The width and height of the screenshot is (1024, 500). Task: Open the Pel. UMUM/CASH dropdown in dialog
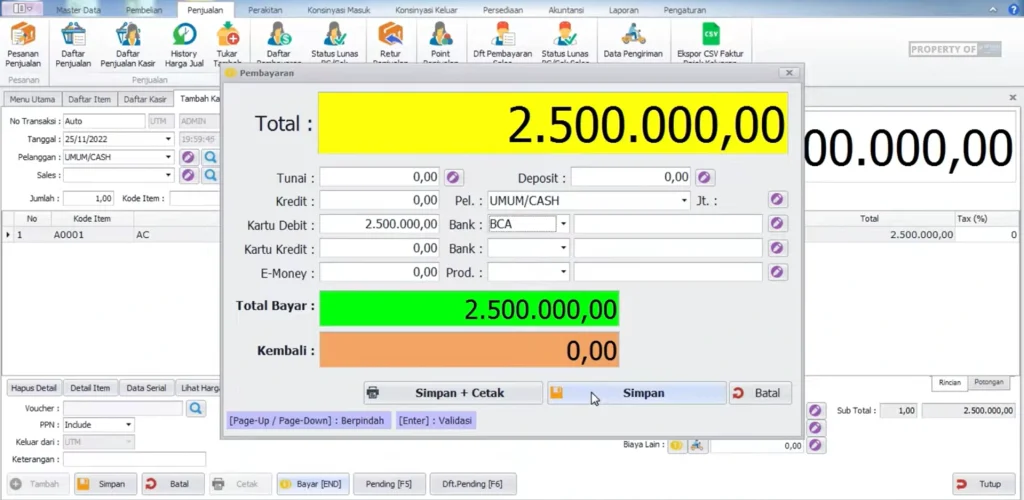pyautogui.click(x=683, y=201)
